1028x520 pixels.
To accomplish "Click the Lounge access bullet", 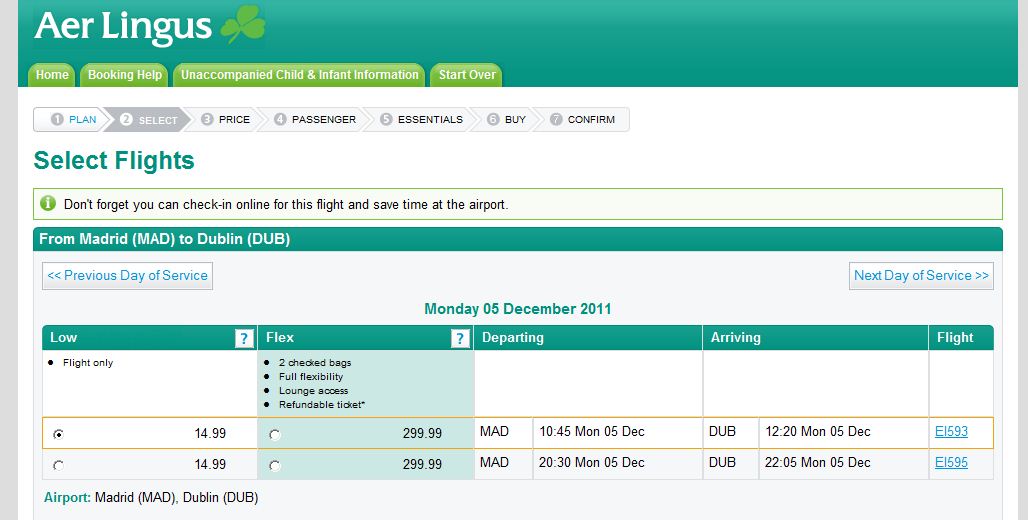I will pyautogui.click(x=313, y=391).
